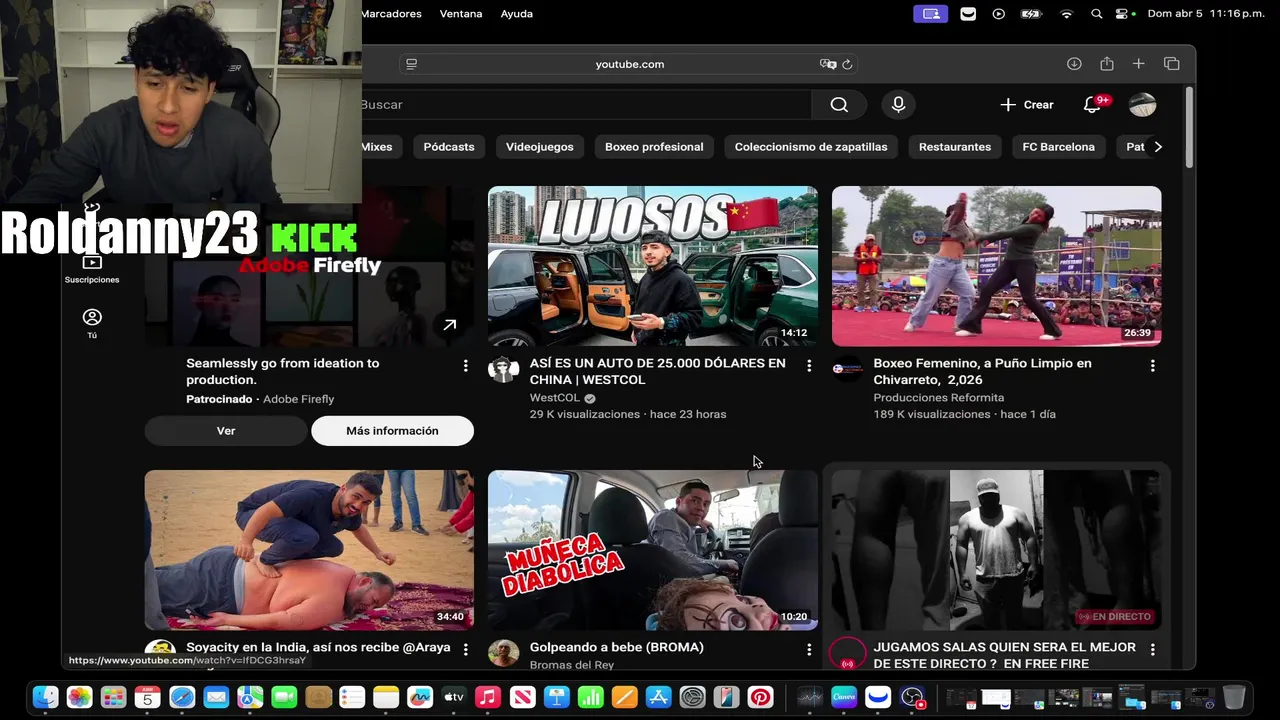Select the FC Barcelona chip
Viewport: 1280px width, 720px height.
1059,147
